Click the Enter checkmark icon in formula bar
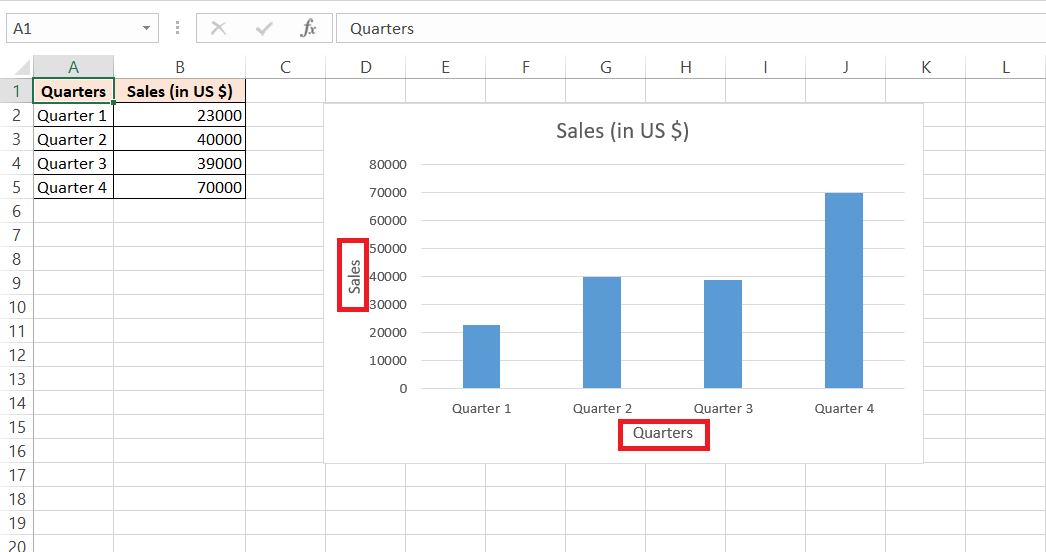 264,28
